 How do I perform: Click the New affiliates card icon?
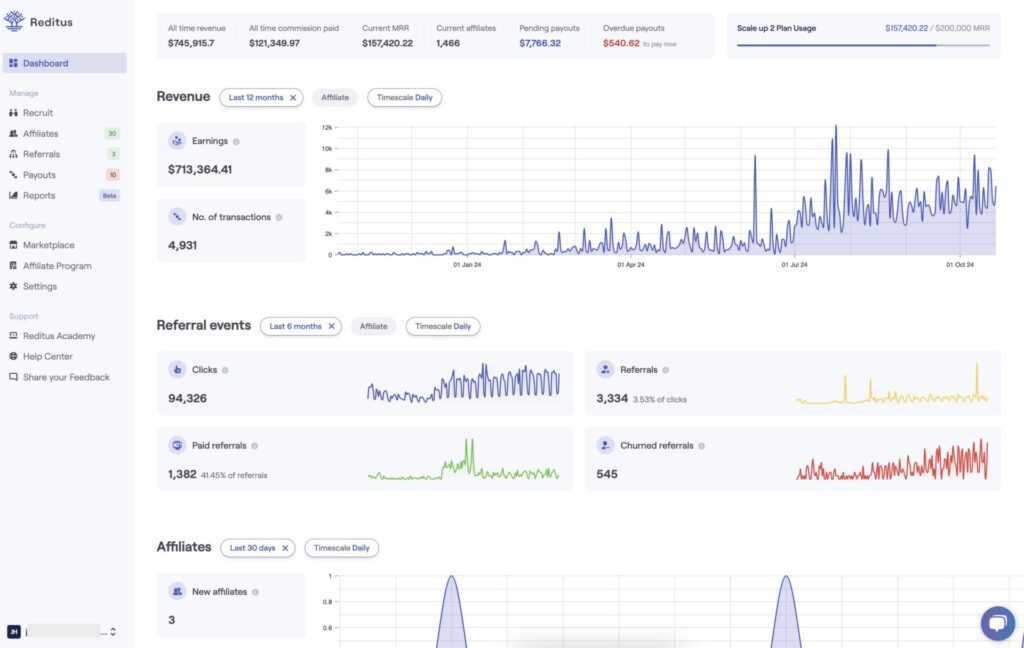point(177,591)
